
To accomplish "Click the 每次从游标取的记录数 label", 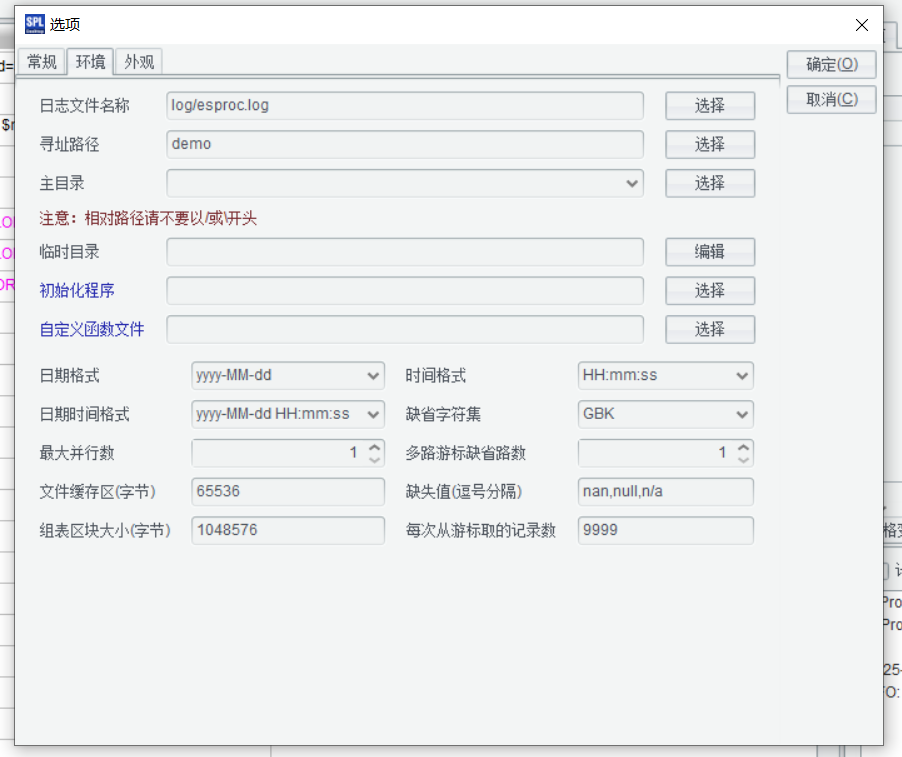I will [x=480, y=530].
